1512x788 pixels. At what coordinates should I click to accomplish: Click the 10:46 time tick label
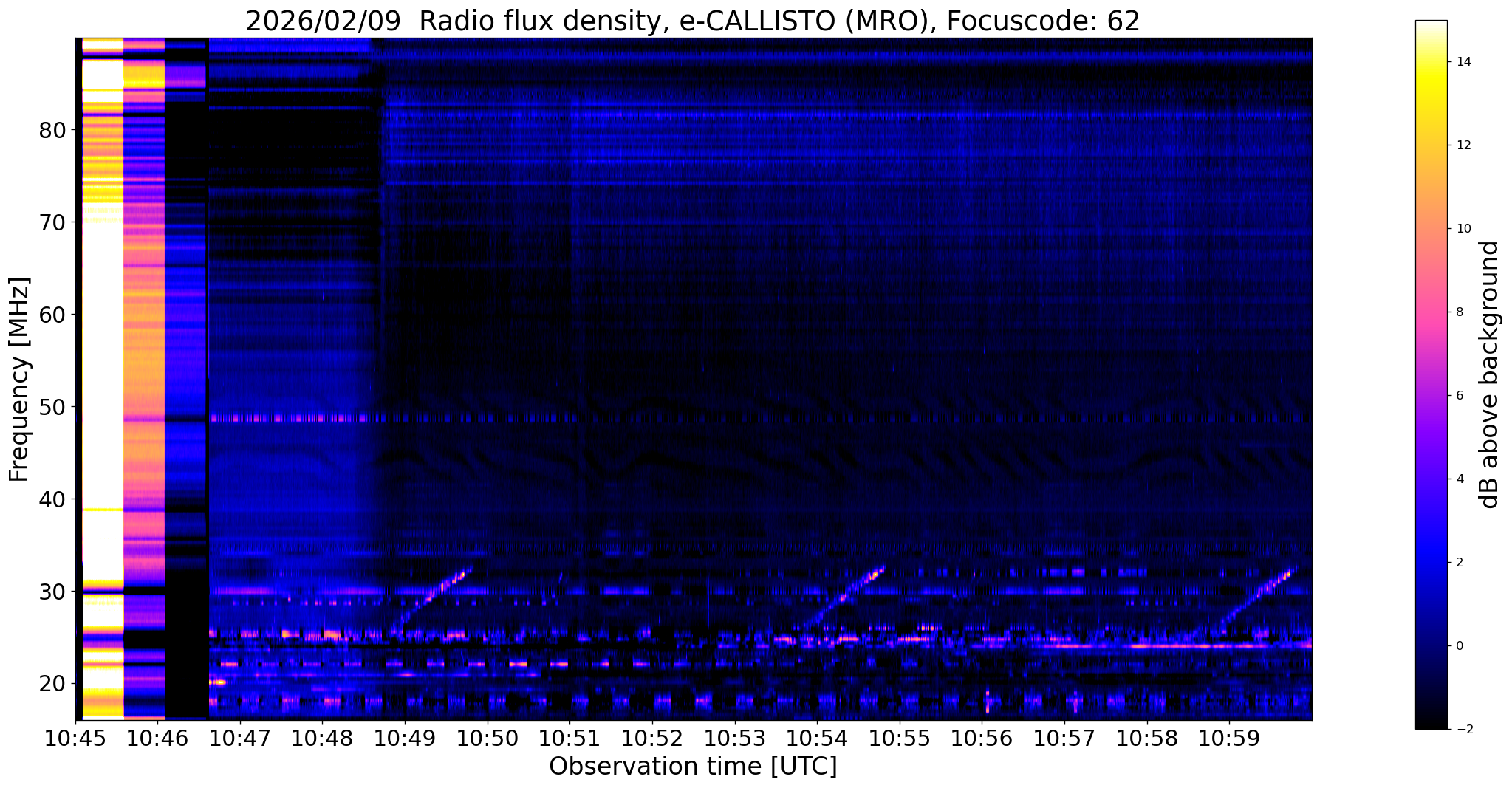157,738
